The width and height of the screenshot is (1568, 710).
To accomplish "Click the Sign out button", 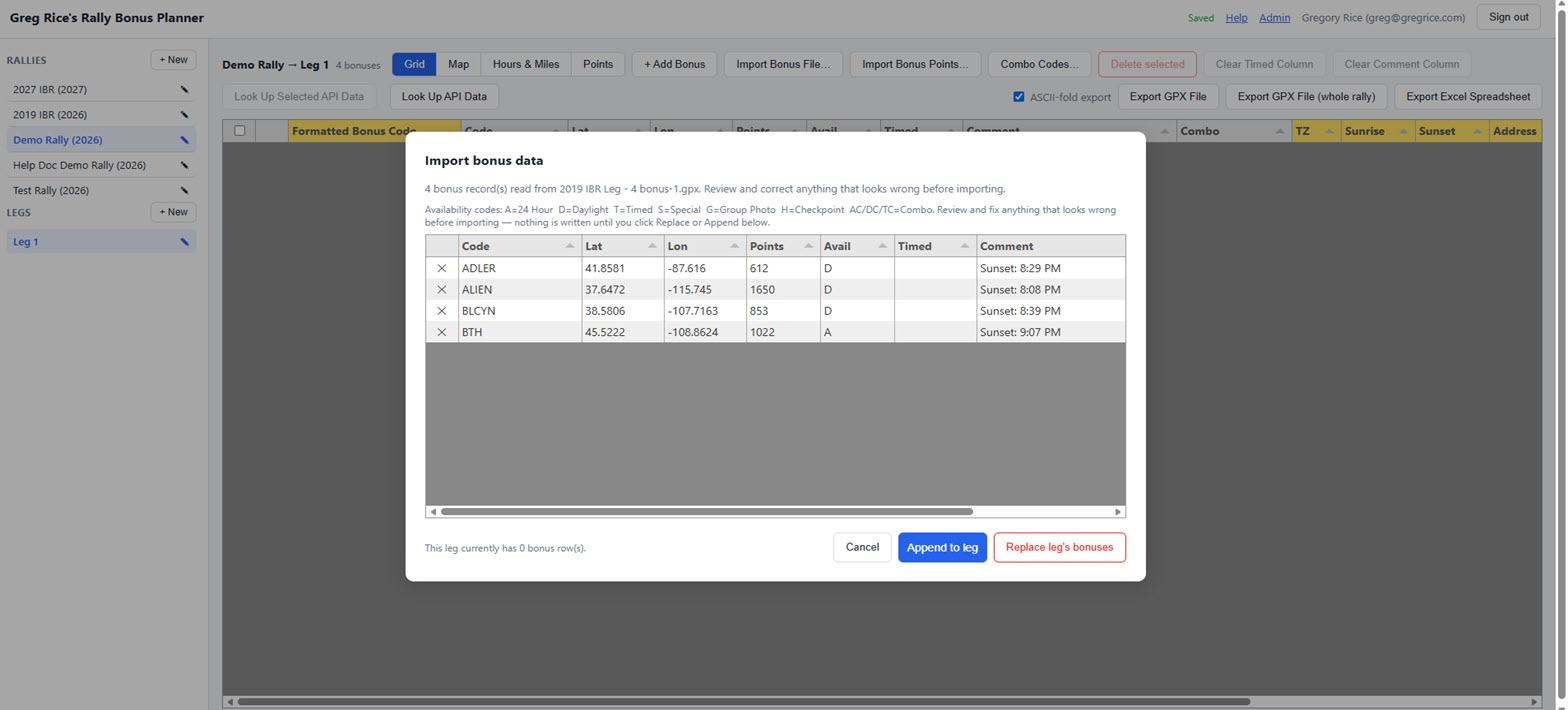I will 1508,17.
